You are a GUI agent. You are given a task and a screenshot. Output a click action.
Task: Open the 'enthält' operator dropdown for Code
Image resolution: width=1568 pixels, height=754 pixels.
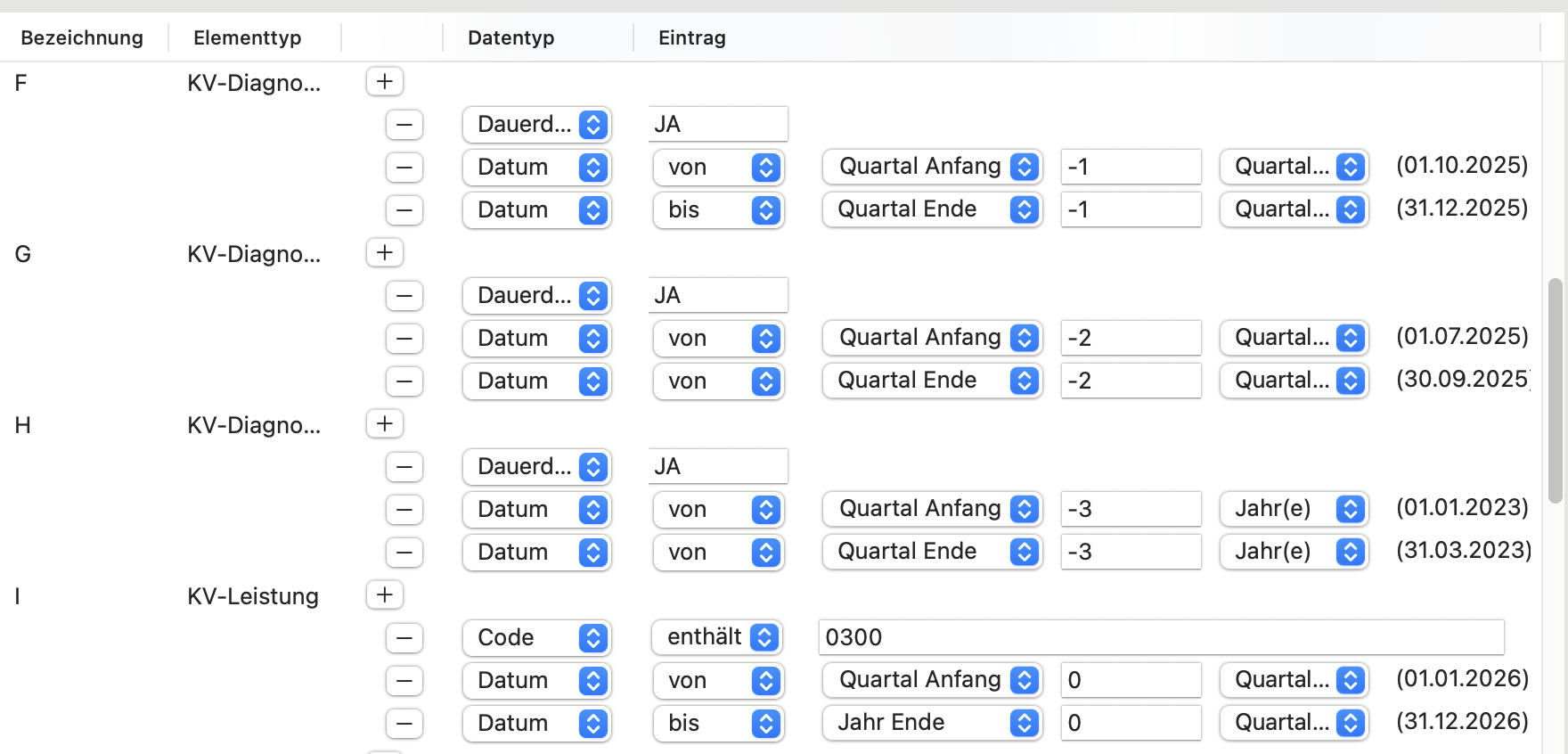pos(718,637)
